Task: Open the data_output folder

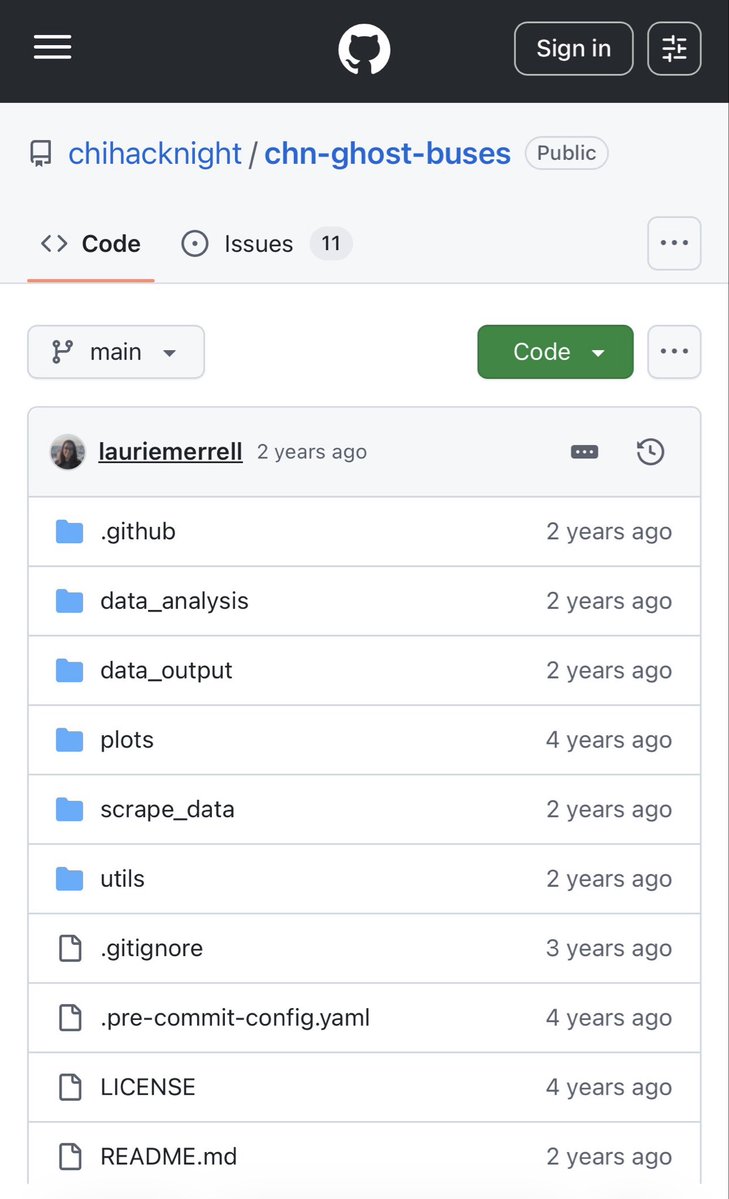Action: point(166,671)
